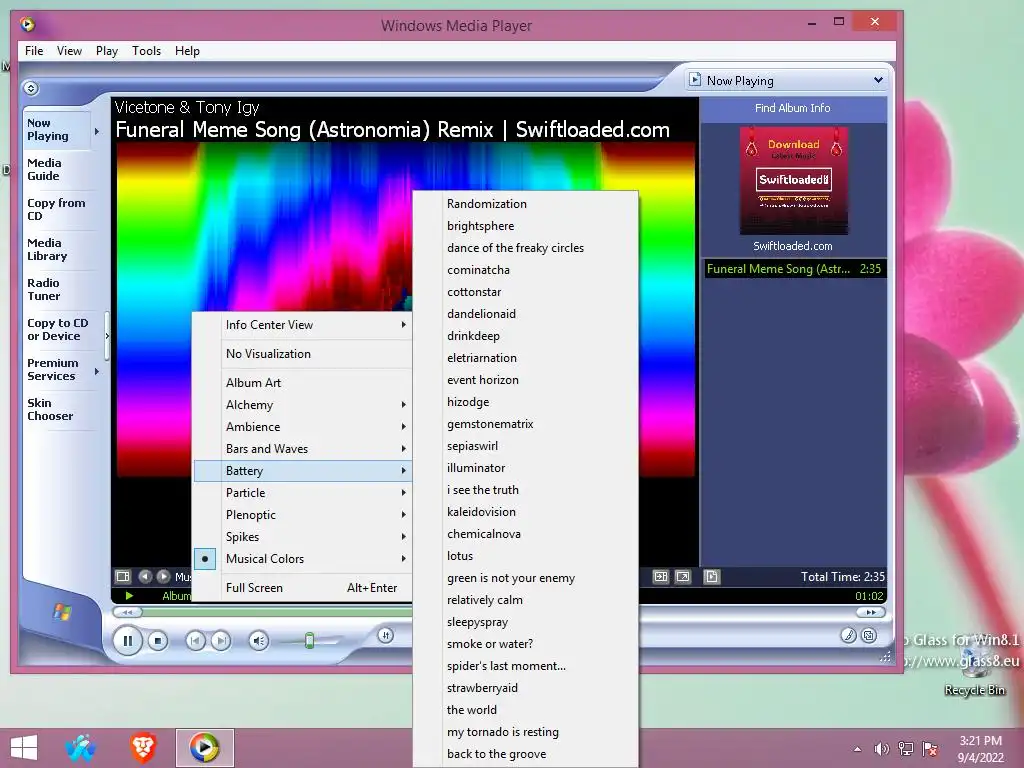The height and width of the screenshot is (768, 1024).
Task: Choose Randomization in Battery submenu
Action: click(x=526, y=204)
